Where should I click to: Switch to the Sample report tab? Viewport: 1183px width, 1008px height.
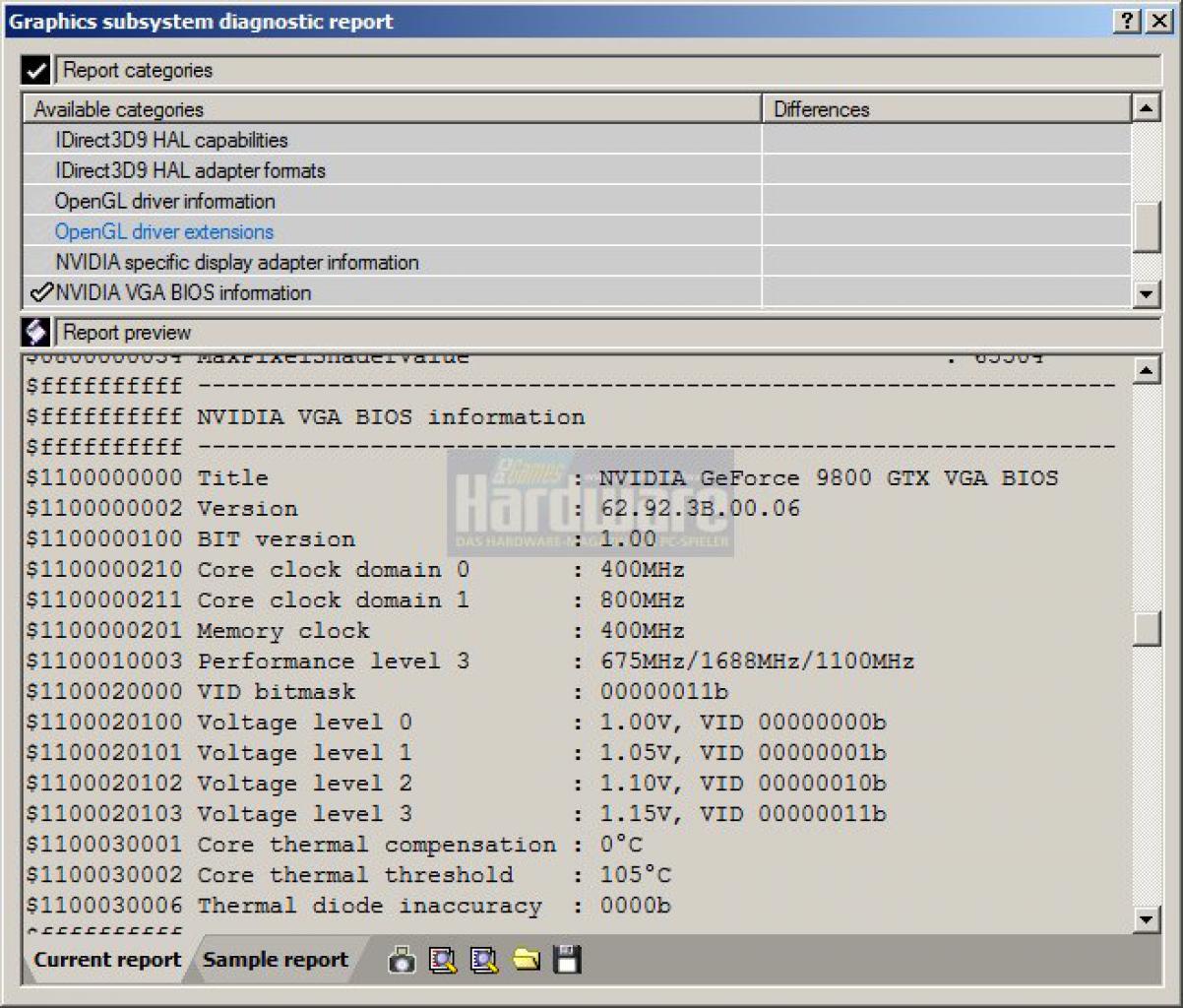point(276,960)
